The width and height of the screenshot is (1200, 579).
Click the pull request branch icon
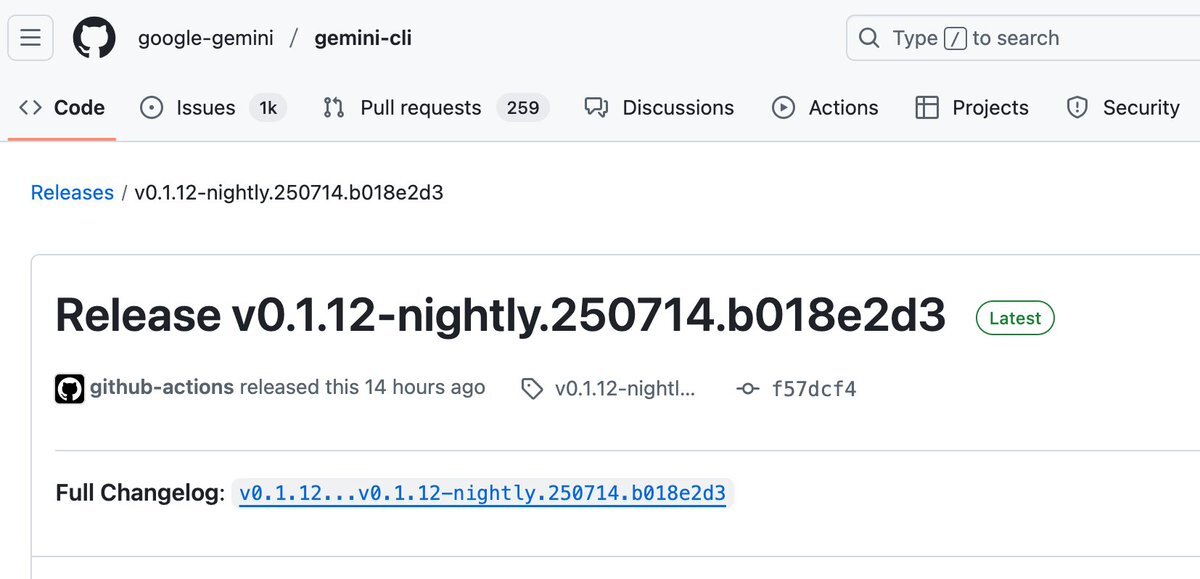(334, 108)
